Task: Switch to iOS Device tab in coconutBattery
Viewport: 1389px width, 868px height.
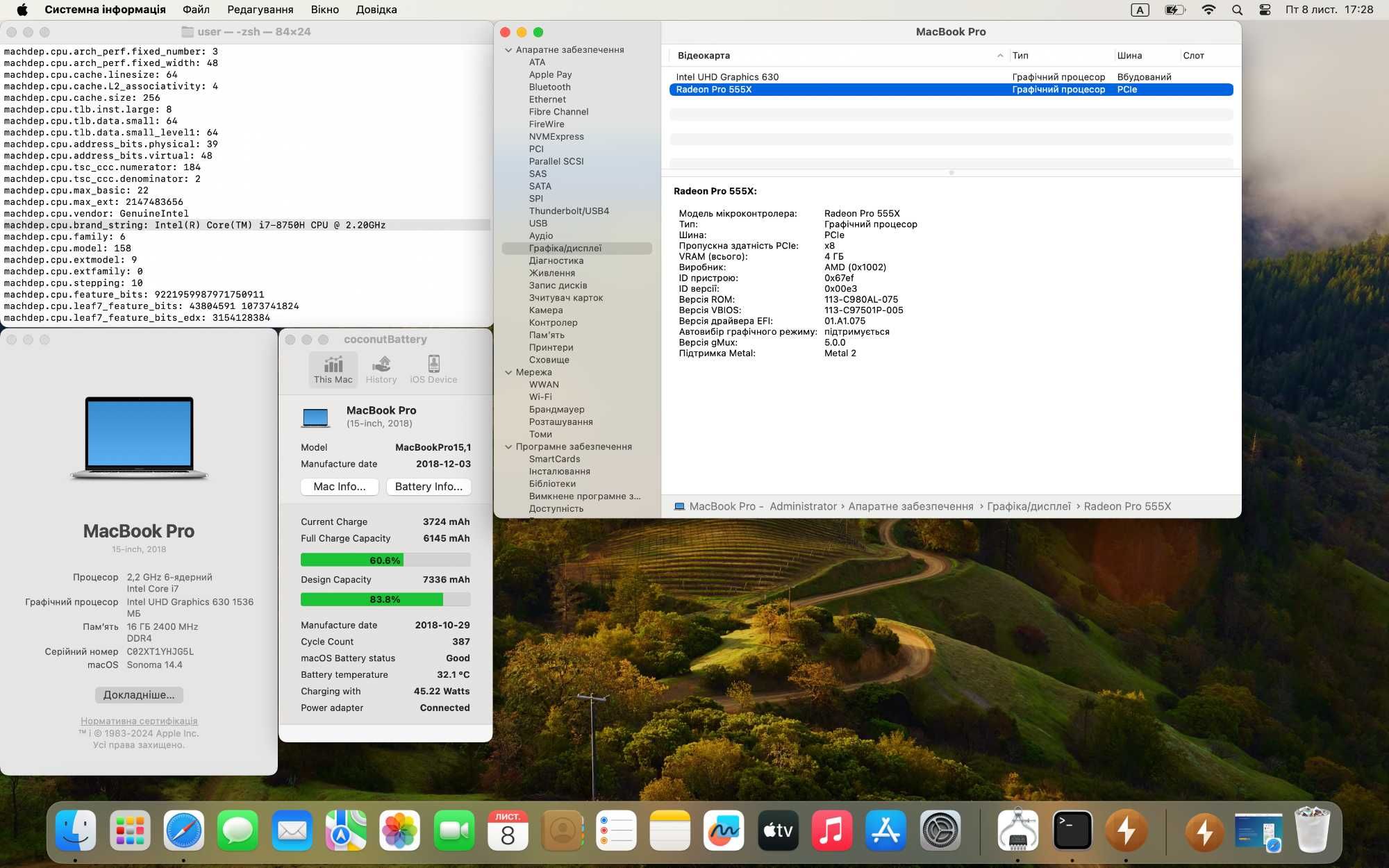Action: 433,369
